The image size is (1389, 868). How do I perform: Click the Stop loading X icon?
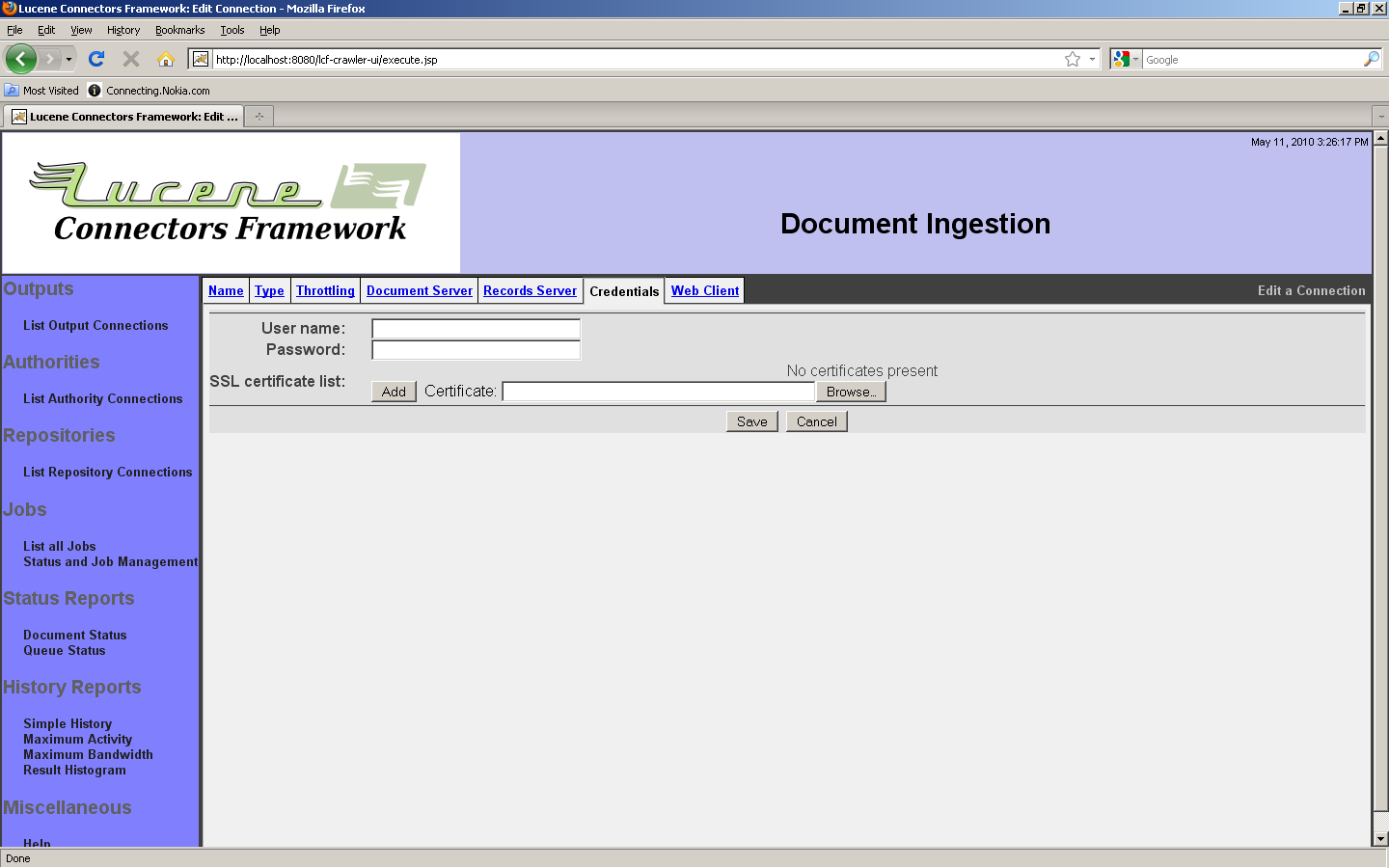tap(131, 59)
